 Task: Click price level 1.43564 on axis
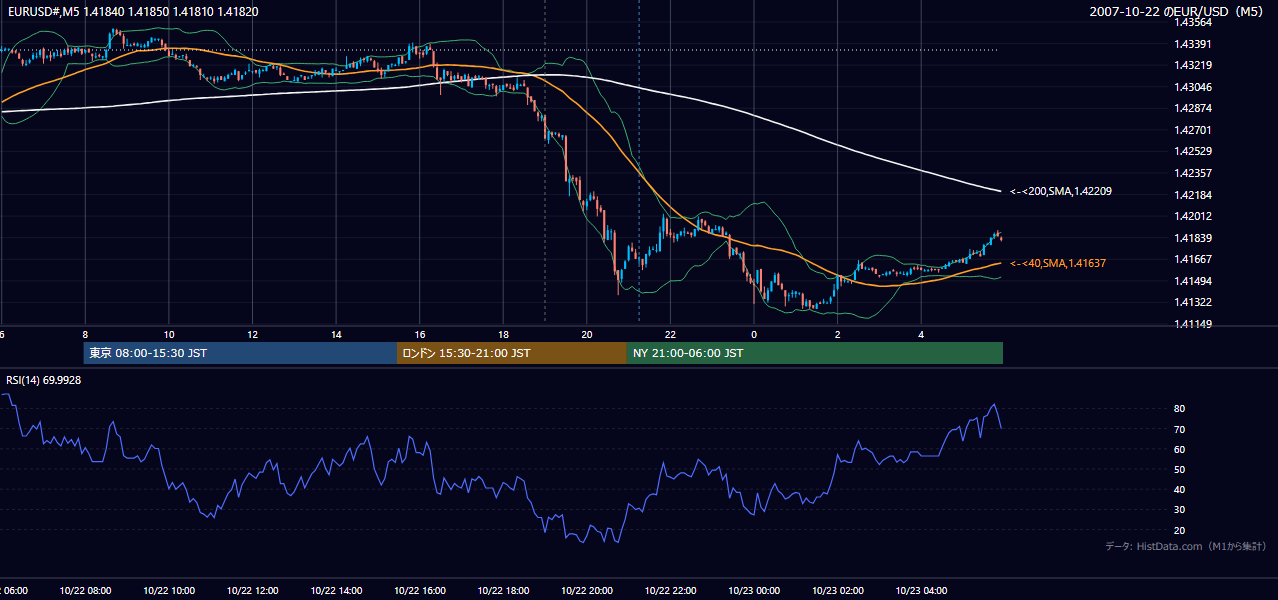1191,22
